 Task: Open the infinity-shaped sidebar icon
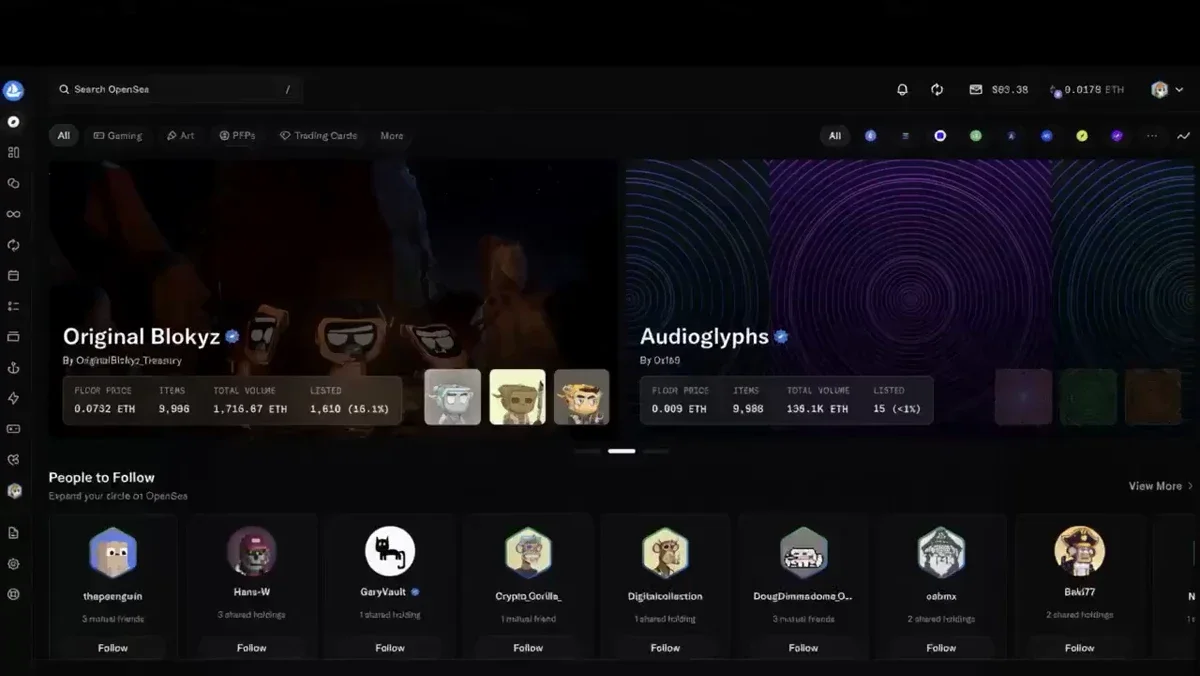pyautogui.click(x=13, y=214)
